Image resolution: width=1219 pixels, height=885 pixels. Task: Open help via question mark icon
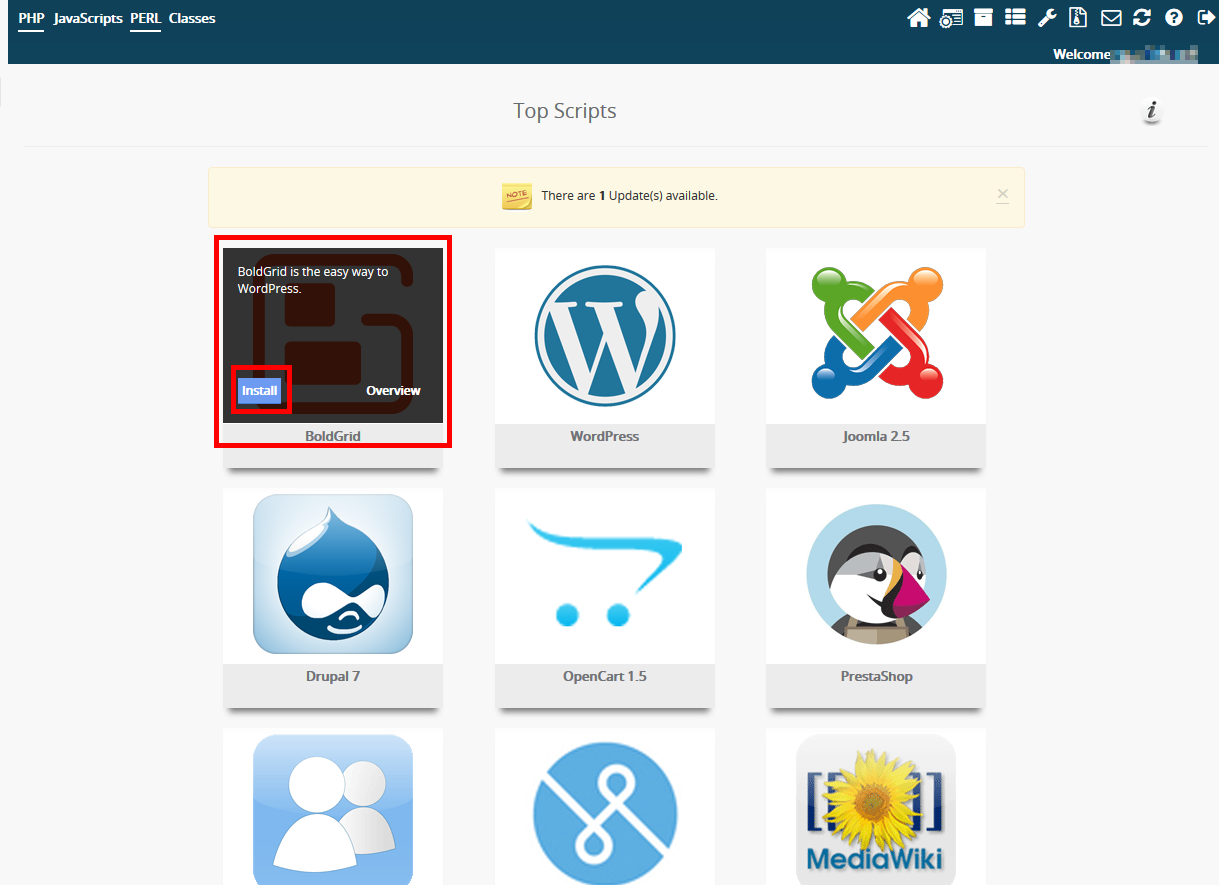[x=1174, y=18]
